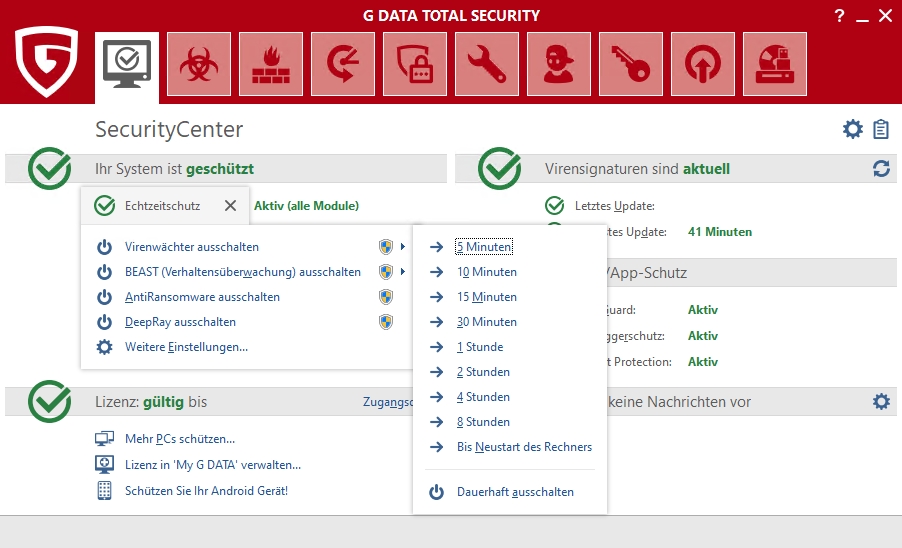Open the encryption key icon
The width and height of the screenshot is (902, 548).
631,64
